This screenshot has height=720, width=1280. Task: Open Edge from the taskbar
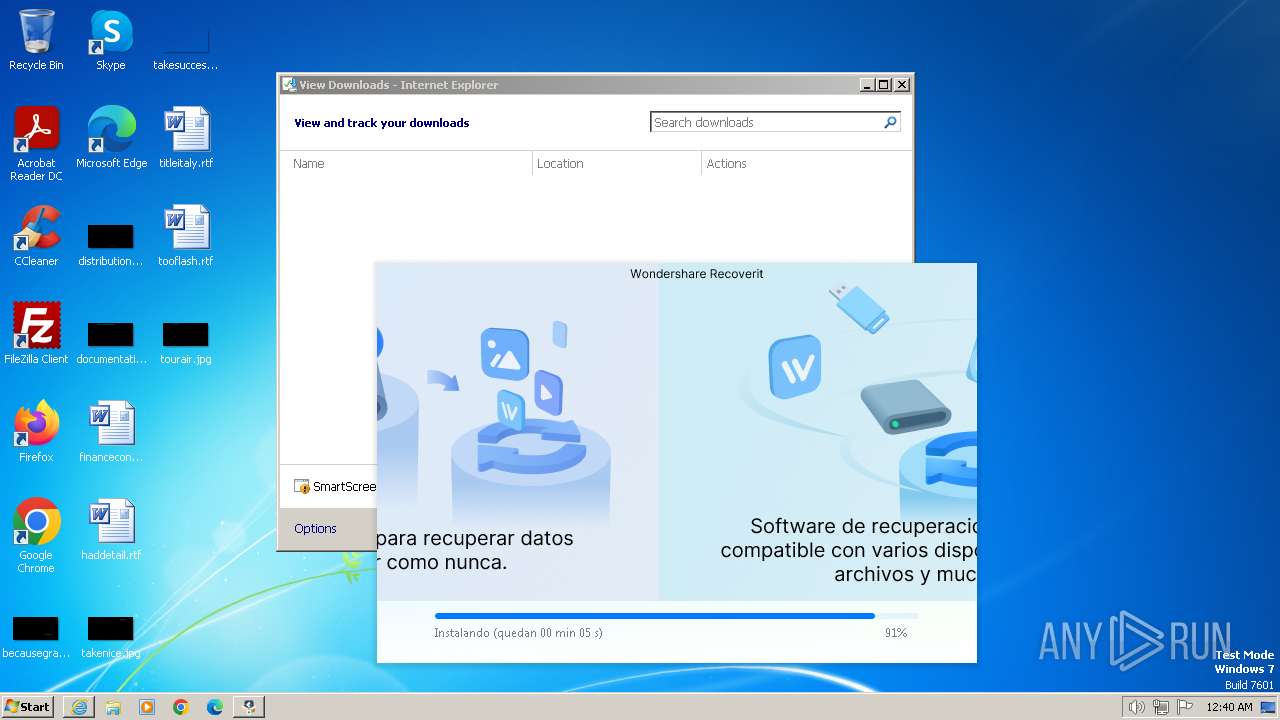215,707
